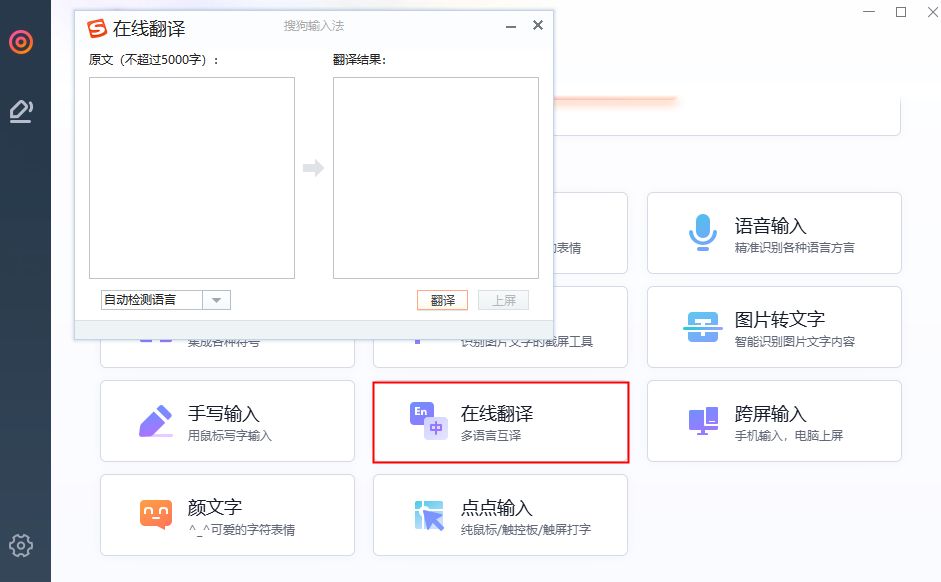Minimize the main toolbox window
Viewport: 941px width, 582px height.
click(x=869, y=12)
